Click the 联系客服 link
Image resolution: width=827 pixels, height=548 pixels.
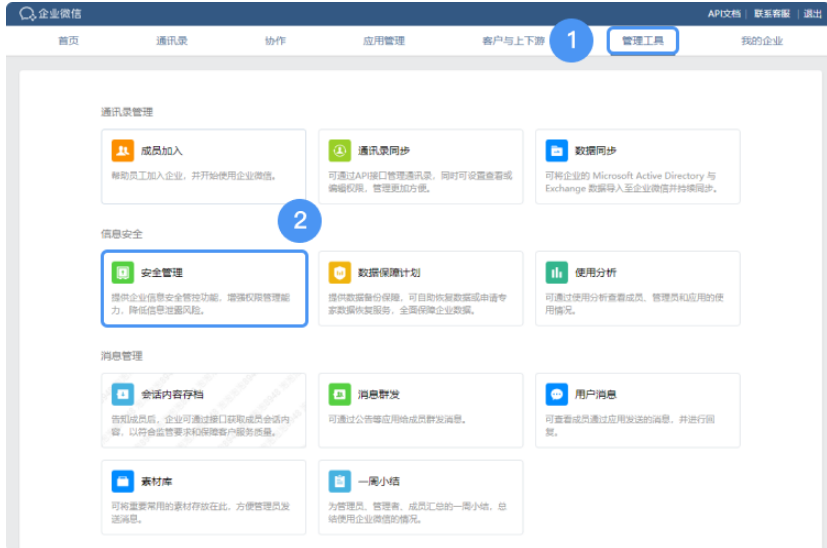(771, 13)
